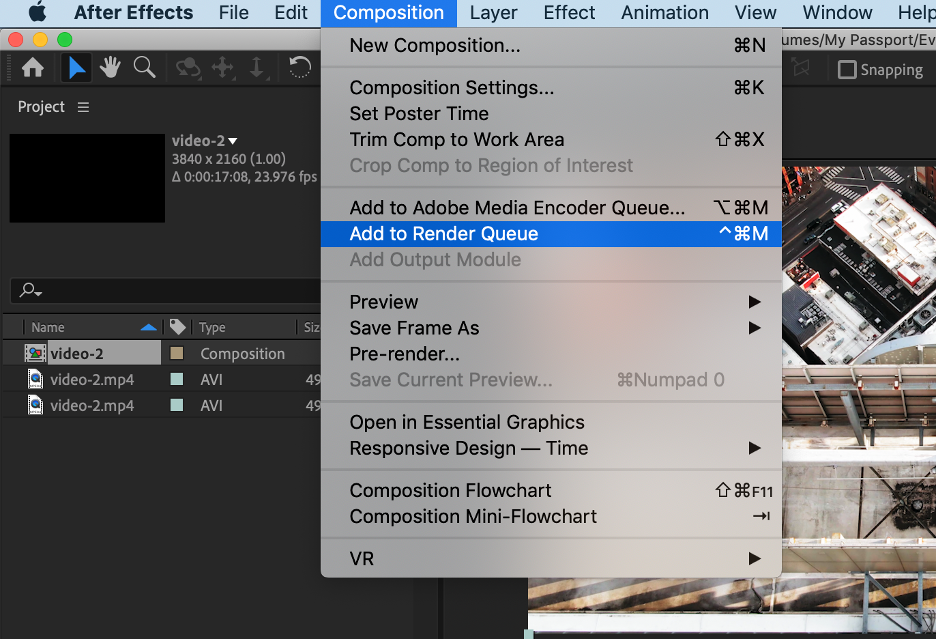936x640 pixels.
Task: Click the Home icon in toolbar
Action: (x=33, y=68)
